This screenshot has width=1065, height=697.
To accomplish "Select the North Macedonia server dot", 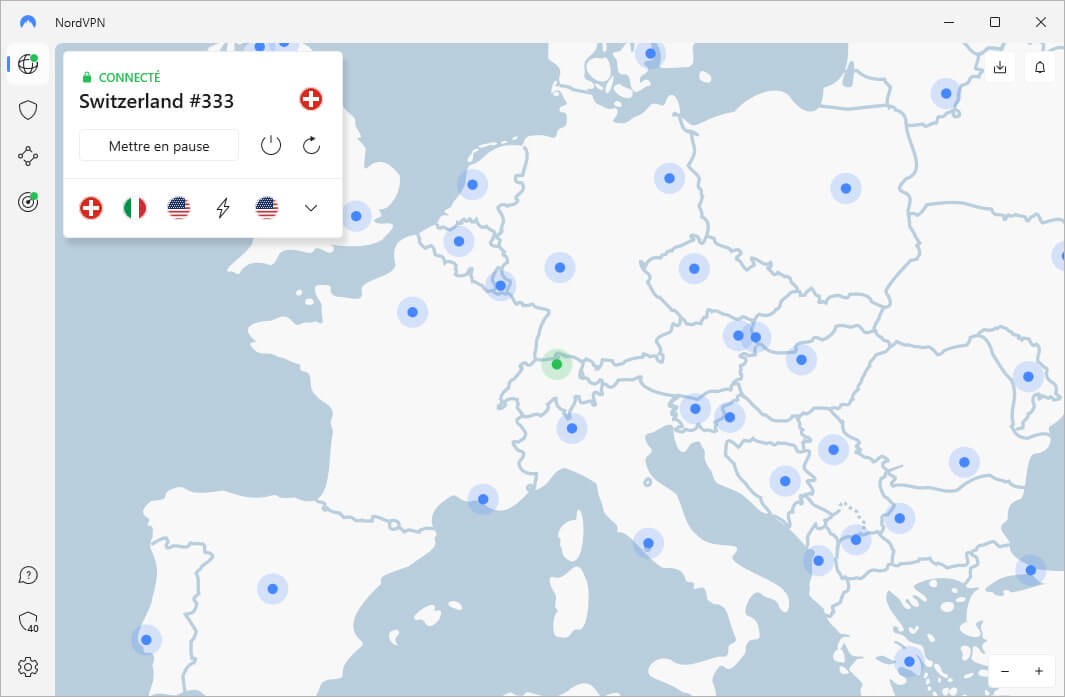I will coord(856,540).
